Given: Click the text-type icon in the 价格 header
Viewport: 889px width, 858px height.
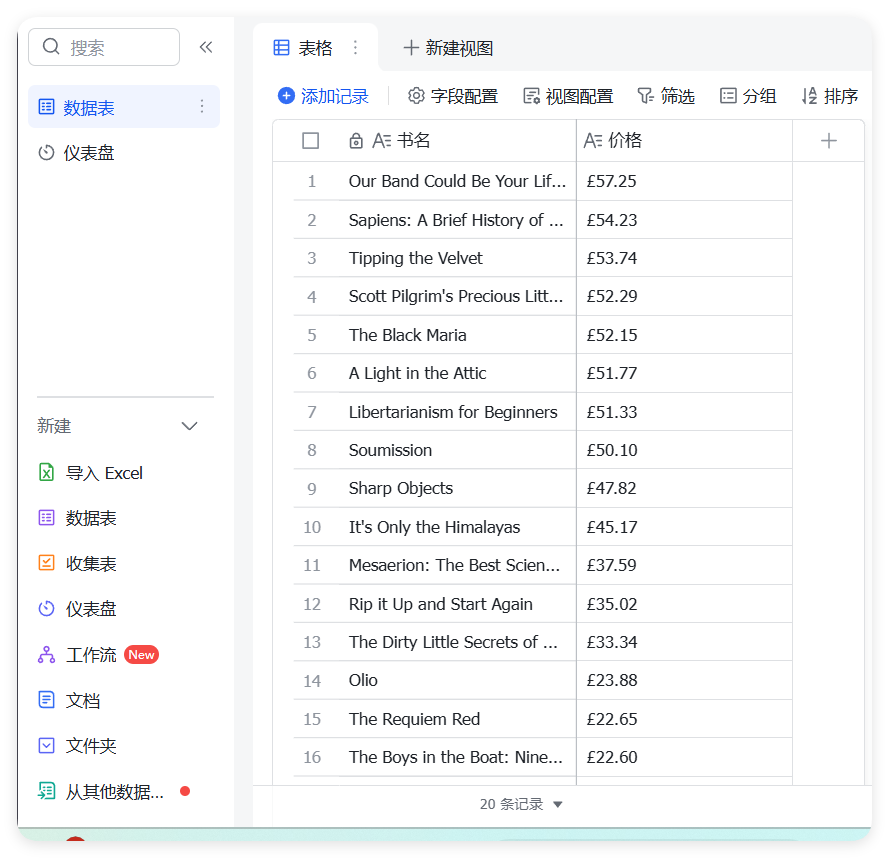Looking at the screenshot, I should click(x=593, y=141).
